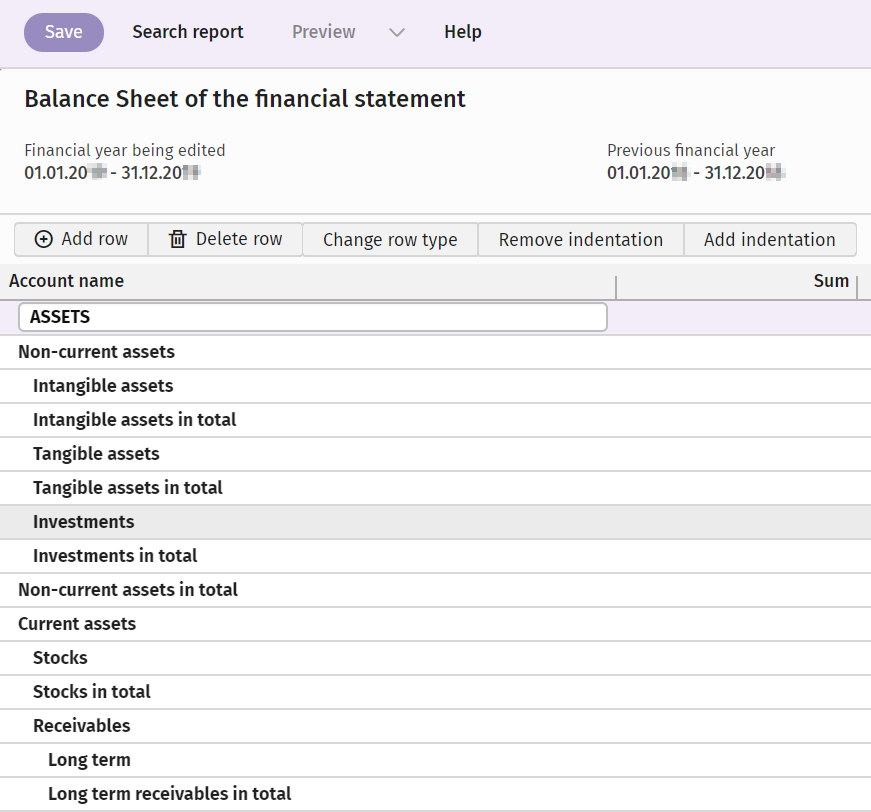Click the Preview menu item
Viewport: 871px width, 812px height.
[x=323, y=32]
